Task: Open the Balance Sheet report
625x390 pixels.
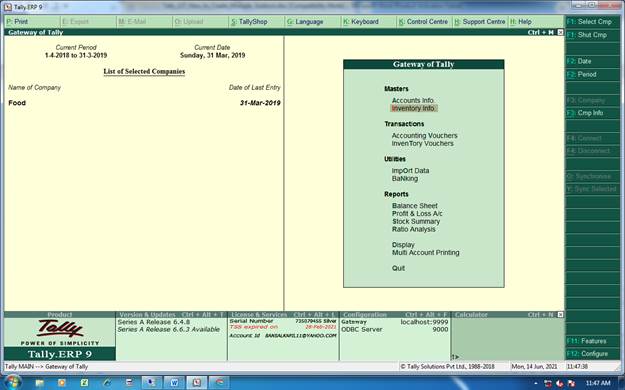Action: point(415,206)
